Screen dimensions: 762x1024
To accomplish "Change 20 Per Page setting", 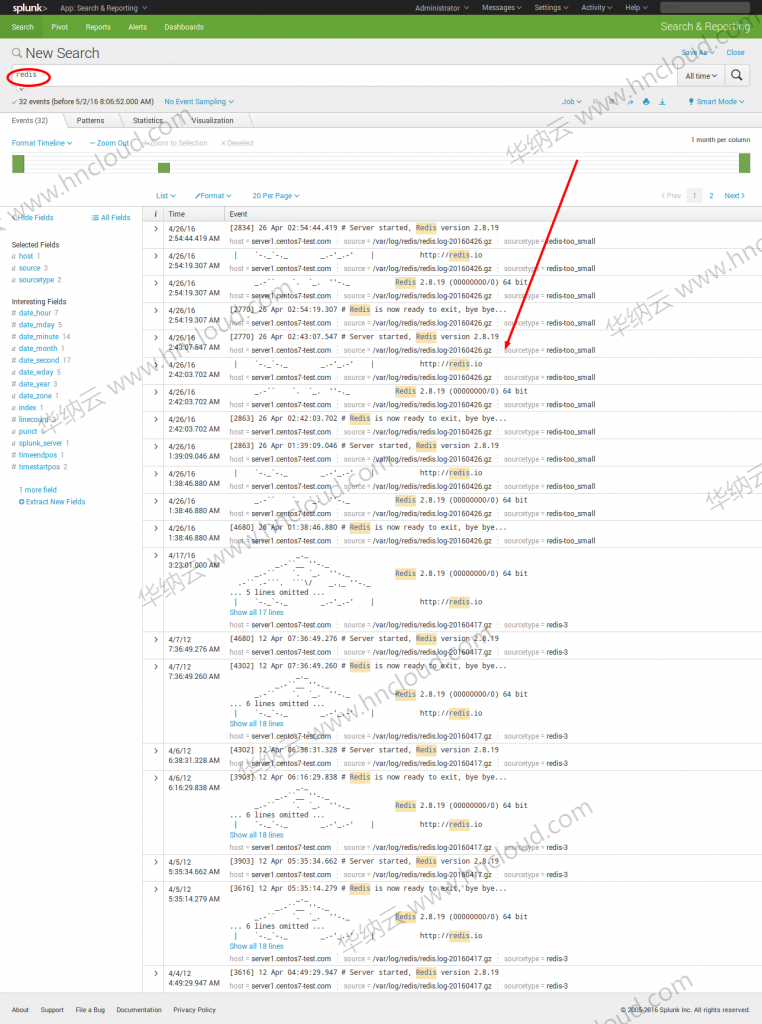I will pyautogui.click(x=276, y=196).
